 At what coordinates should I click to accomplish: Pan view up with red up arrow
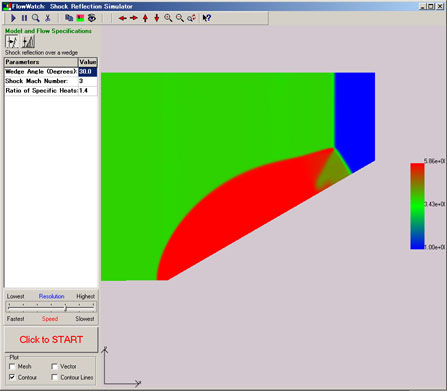[x=145, y=18]
